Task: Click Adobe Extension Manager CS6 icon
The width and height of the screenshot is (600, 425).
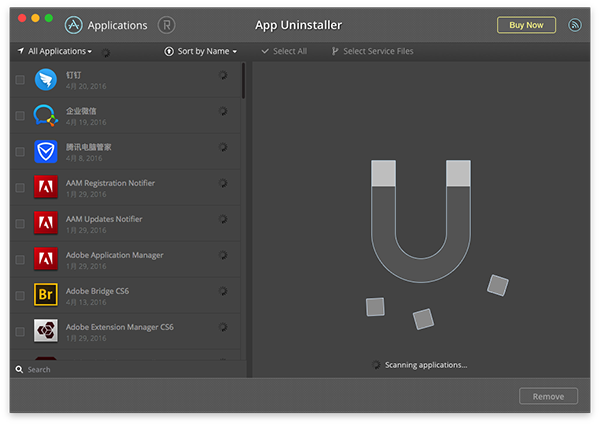Action: [46, 331]
